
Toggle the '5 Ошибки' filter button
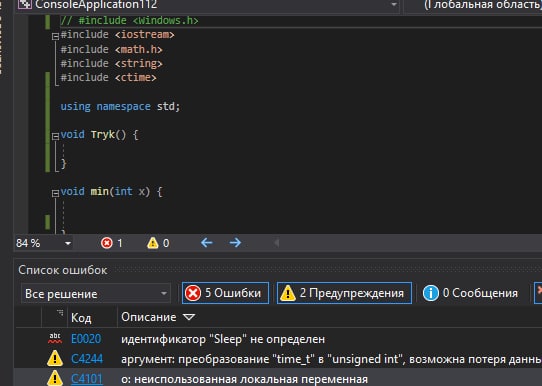tap(225, 293)
